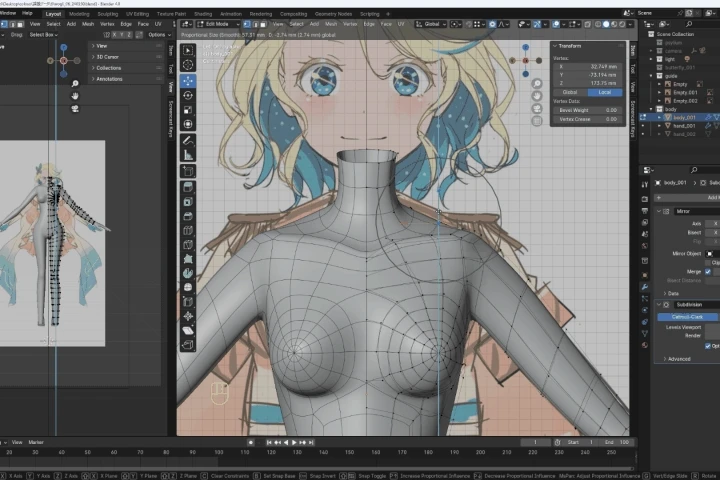Switch to the UV Editing workspace tab
Image resolution: width=720 pixels, height=480 pixels.
pyautogui.click(x=137, y=14)
